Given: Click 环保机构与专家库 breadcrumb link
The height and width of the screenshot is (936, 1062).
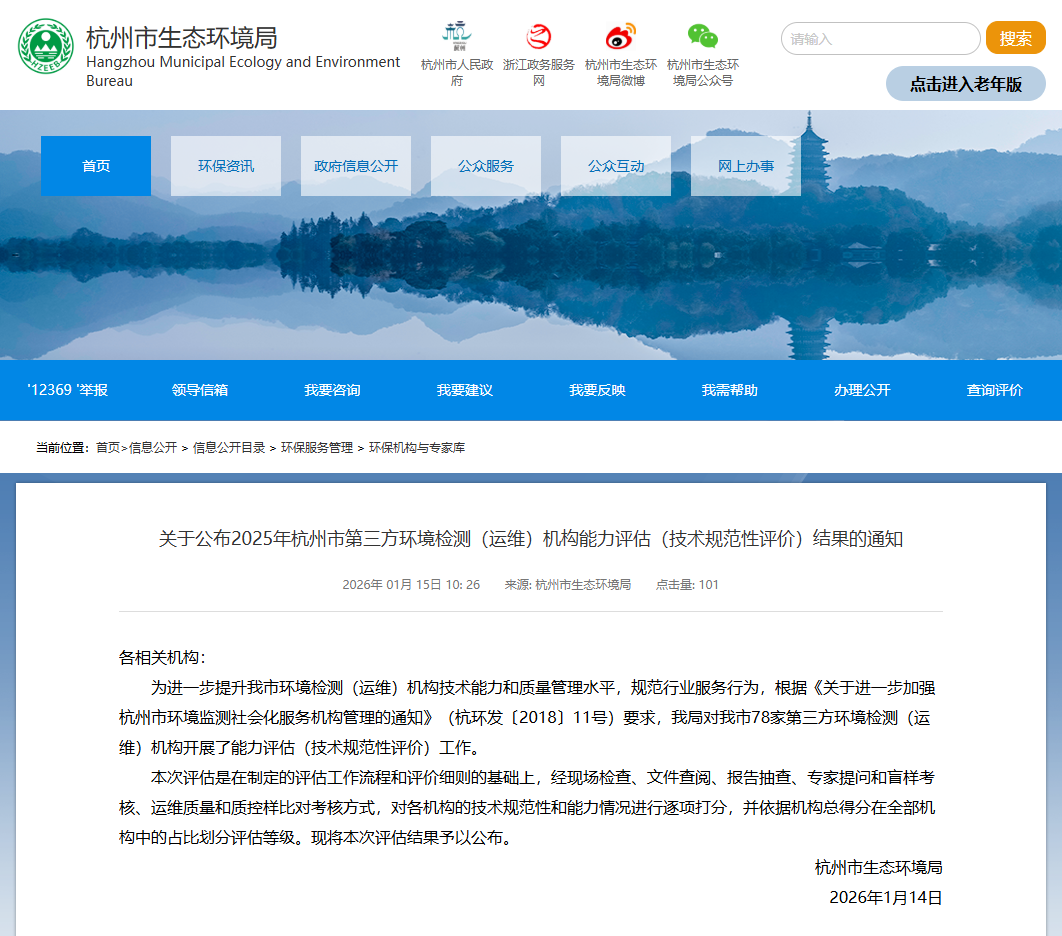Looking at the screenshot, I should tap(417, 448).
